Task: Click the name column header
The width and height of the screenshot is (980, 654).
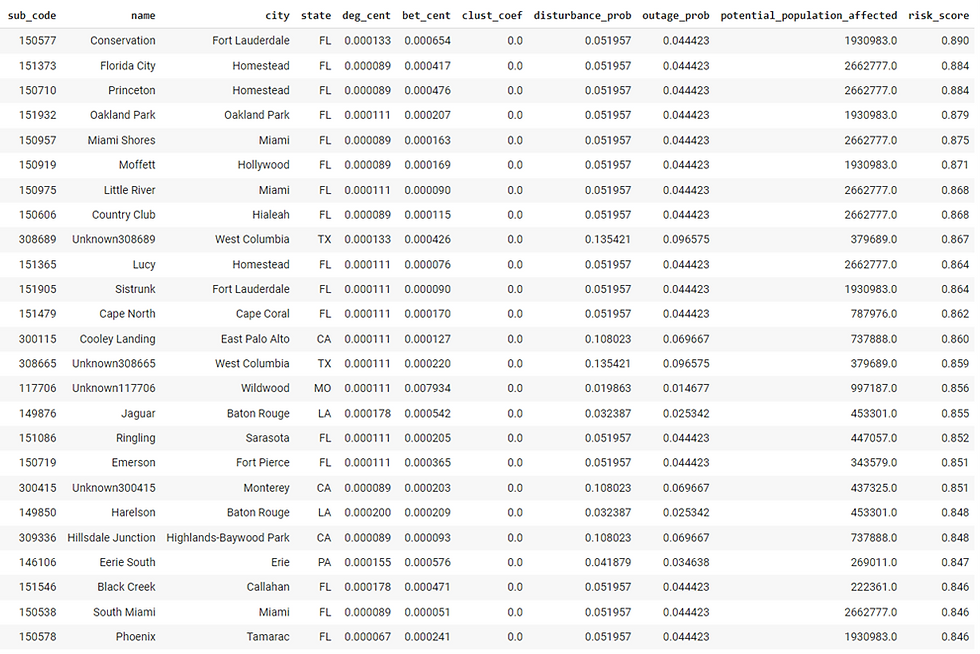Action: tap(143, 16)
